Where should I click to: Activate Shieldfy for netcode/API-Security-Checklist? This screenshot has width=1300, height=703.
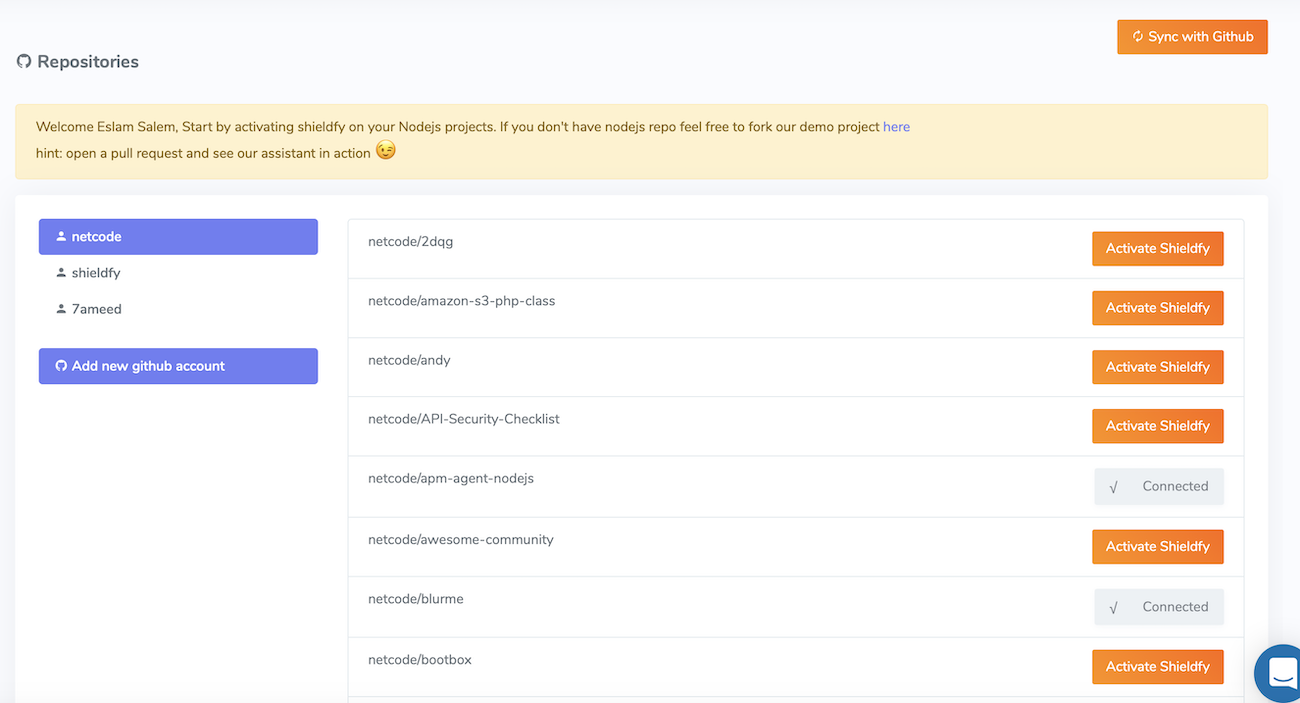[x=1157, y=426]
